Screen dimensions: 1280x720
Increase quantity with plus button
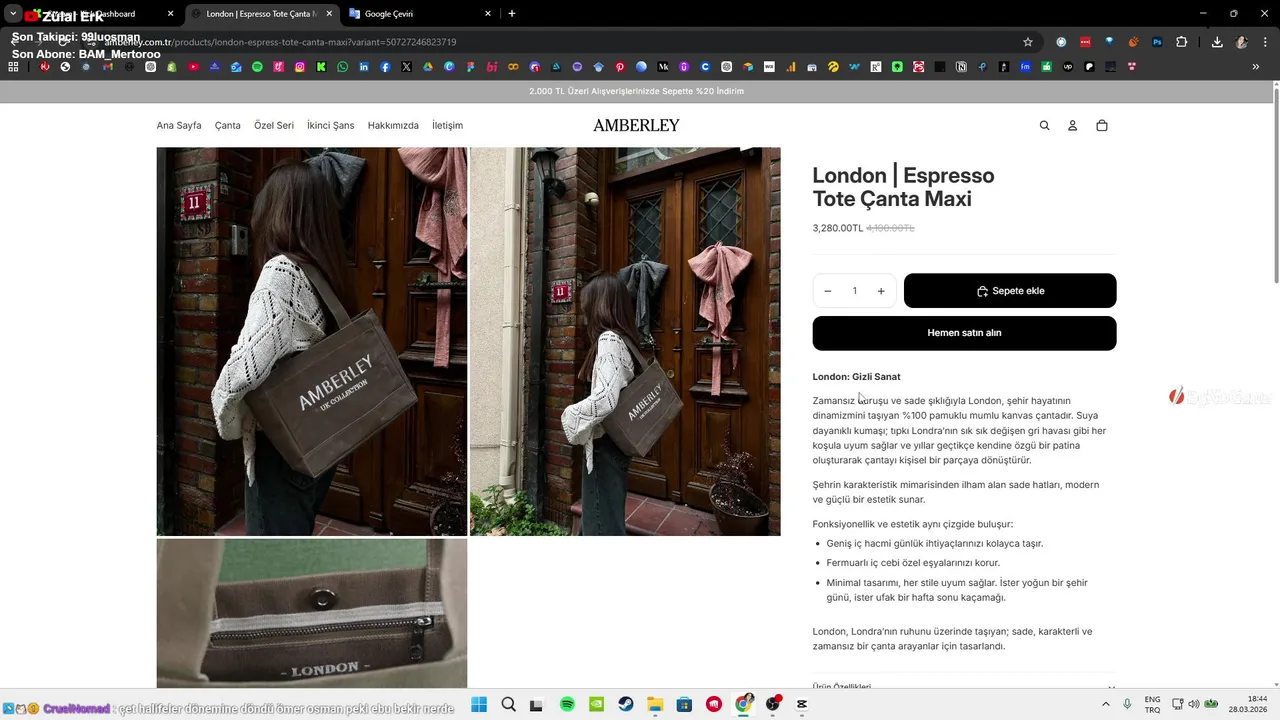(881, 291)
